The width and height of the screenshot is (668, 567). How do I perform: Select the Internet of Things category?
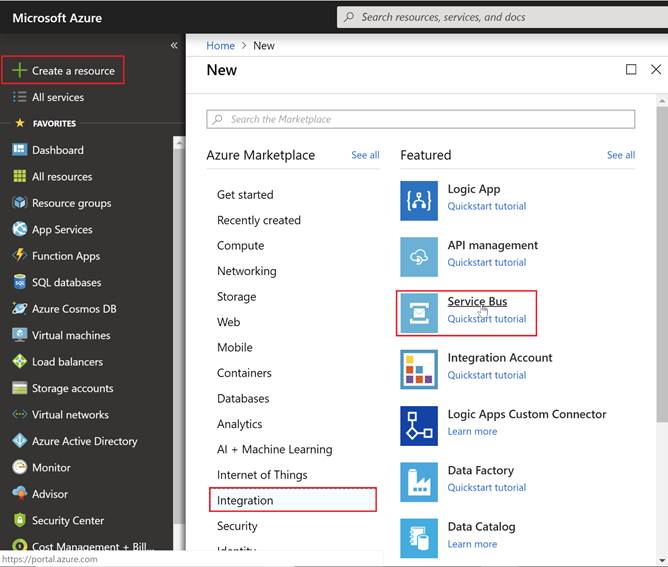click(262, 475)
